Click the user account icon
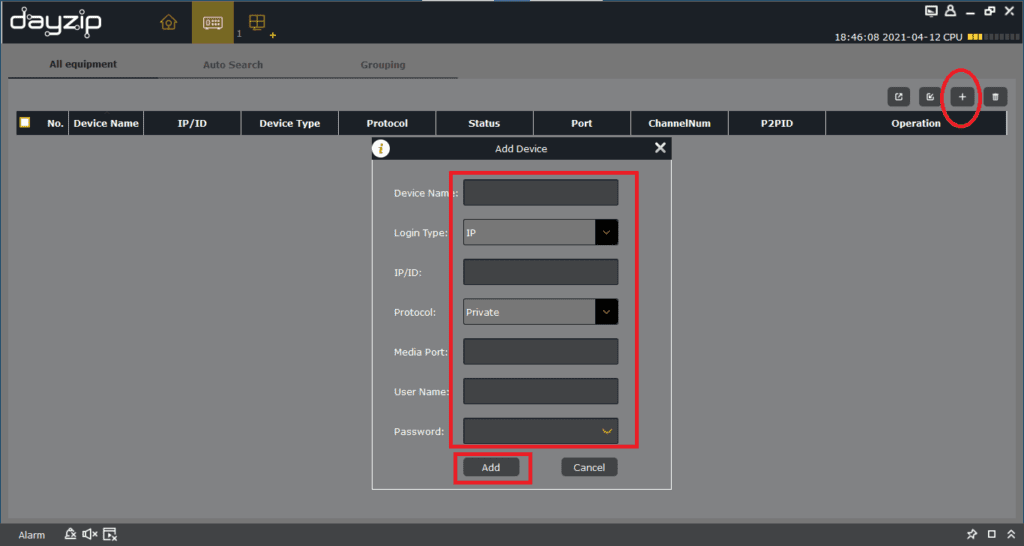 pos(950,11)
